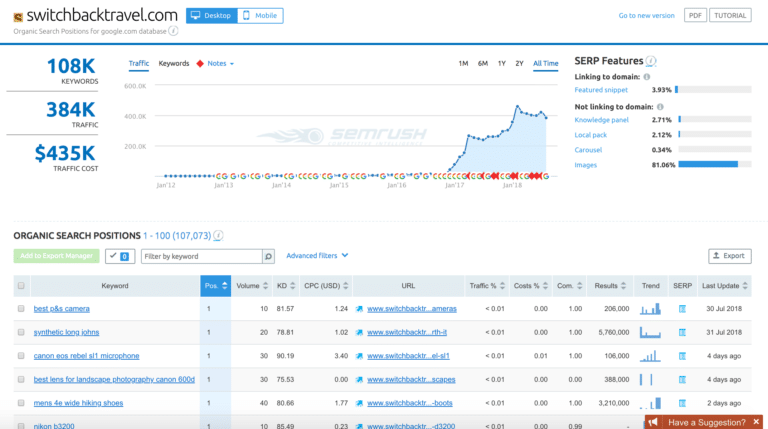768x429 pixels.
Task: View SERP snapshot for synthetic long johns
Action: (682, 333)
